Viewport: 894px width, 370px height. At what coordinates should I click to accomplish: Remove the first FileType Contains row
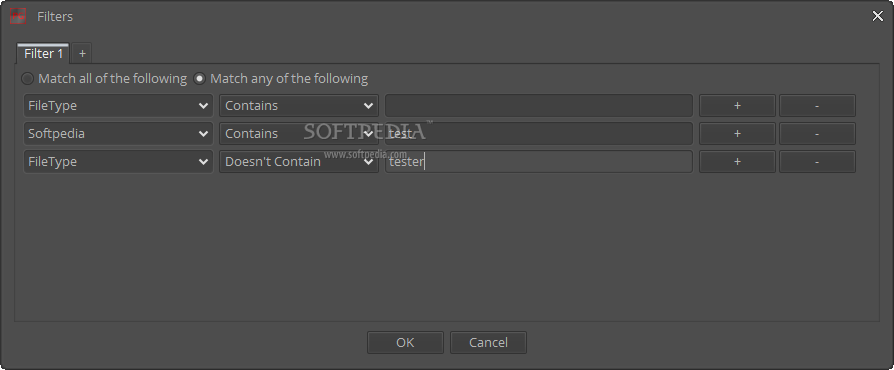click(x=817, y=105)
